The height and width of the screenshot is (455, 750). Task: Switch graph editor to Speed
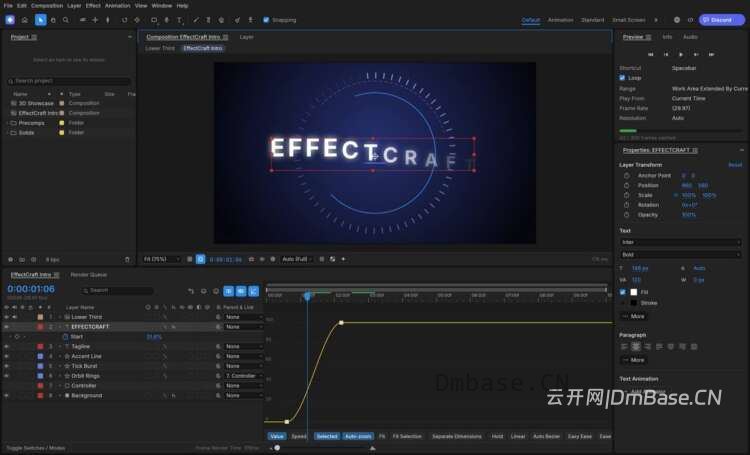[x=298, y=436]
